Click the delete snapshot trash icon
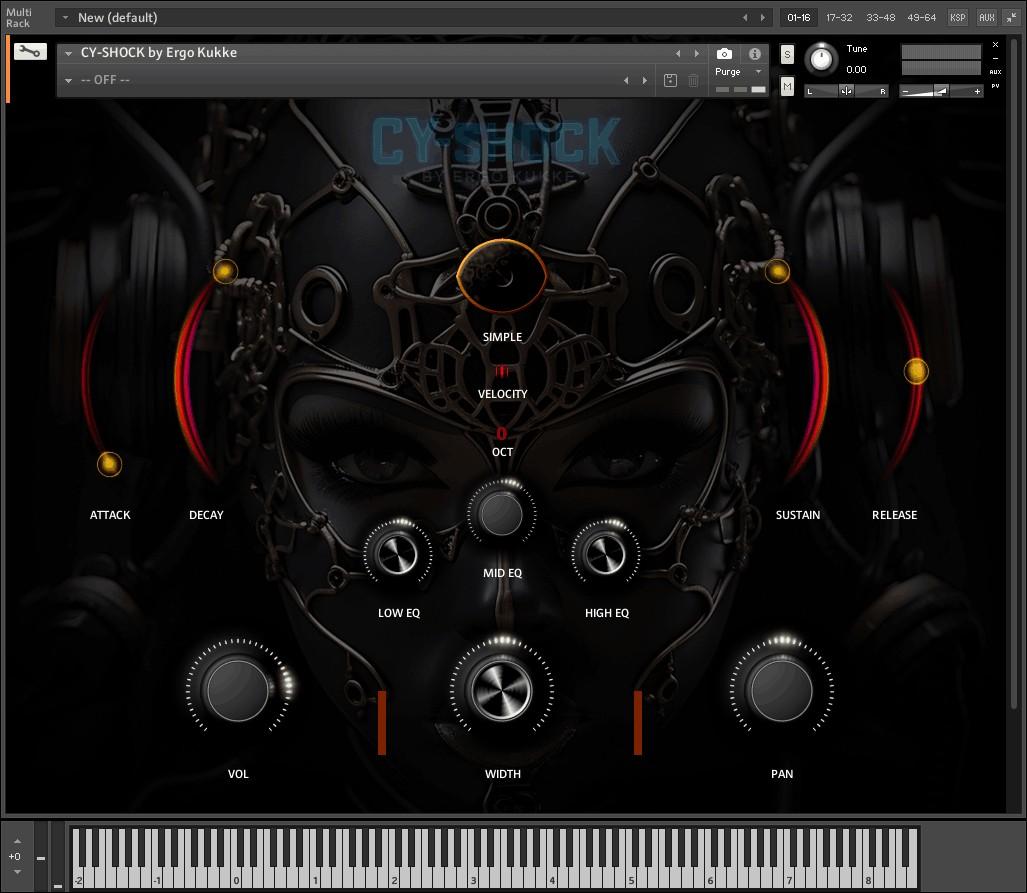The height and width of the screenshot is (893, 1027). point(693,80)
